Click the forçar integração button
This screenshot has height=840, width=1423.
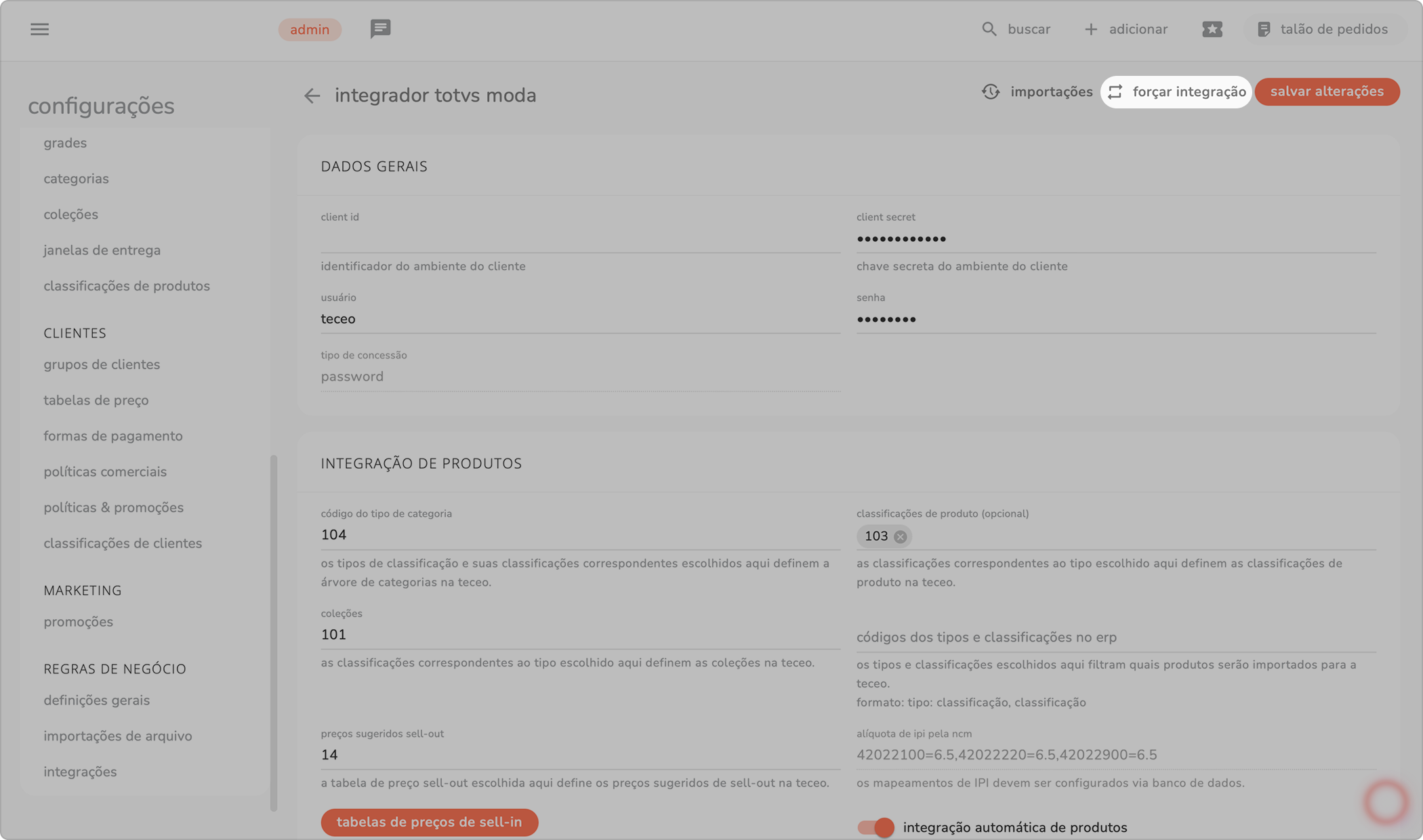click(x=1176, y=91)
